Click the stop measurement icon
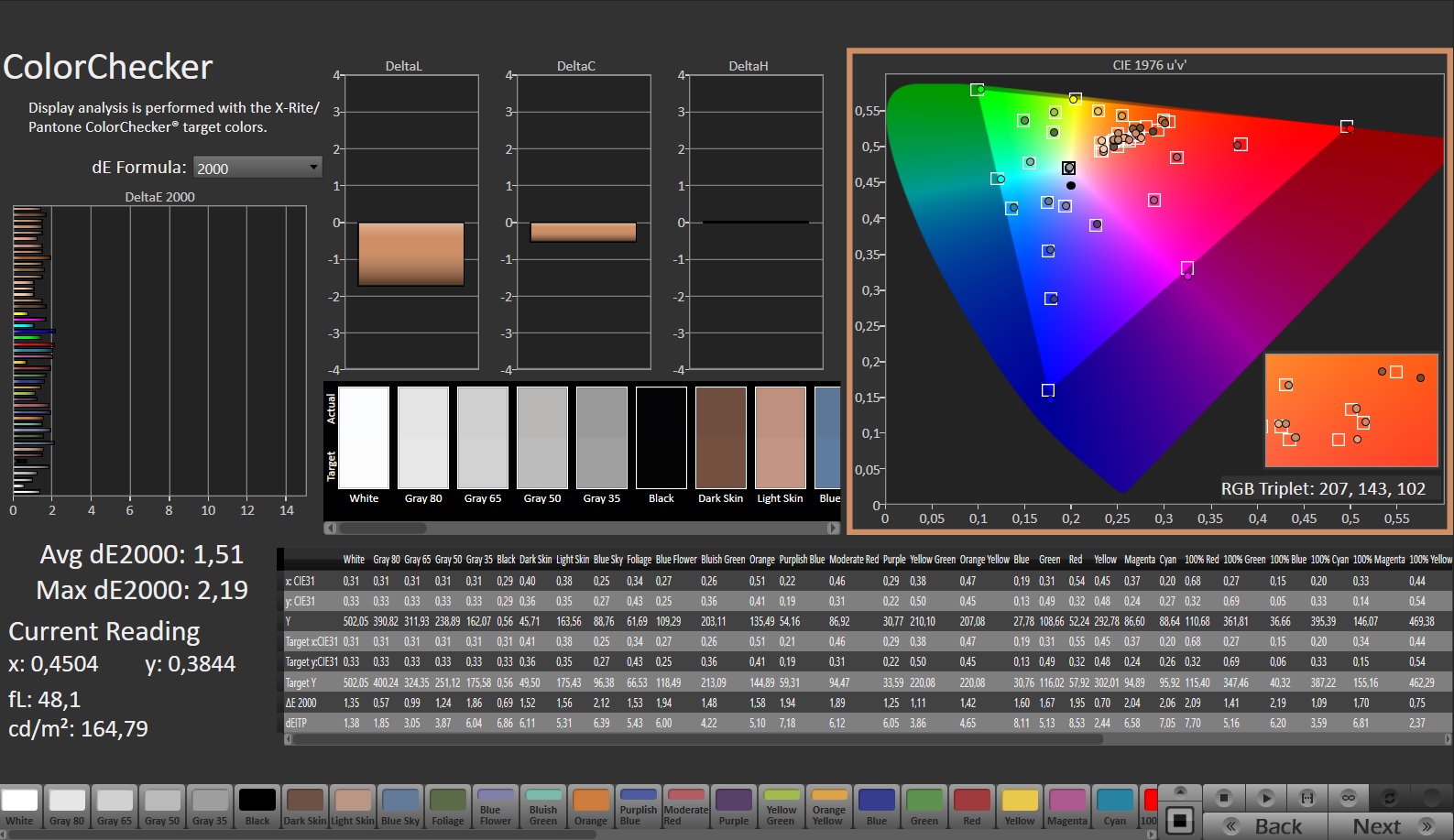 pyautogui.click(x=1223, y=798)
